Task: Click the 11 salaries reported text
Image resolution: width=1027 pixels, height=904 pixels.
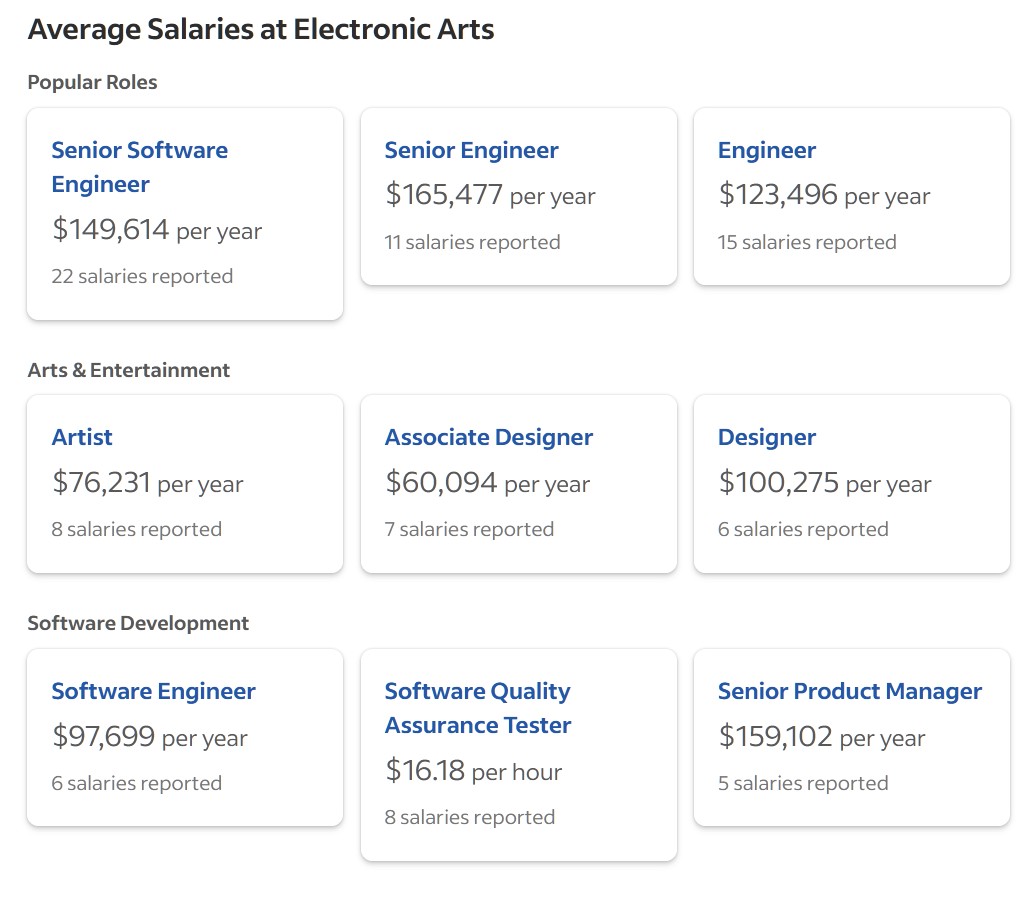Action: (x=472, y=242)
